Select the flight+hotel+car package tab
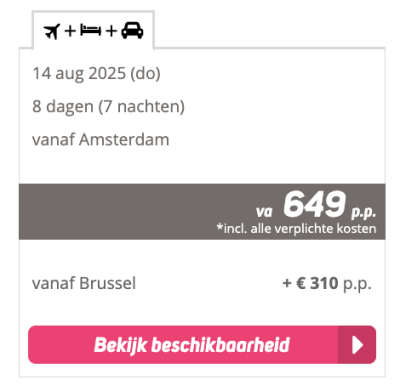 pos(93,30)
